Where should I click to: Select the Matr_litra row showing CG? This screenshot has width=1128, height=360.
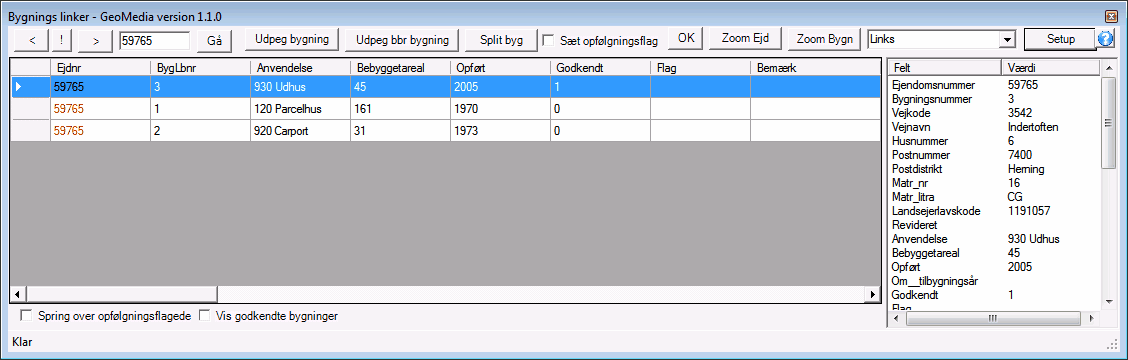[993, 197]
